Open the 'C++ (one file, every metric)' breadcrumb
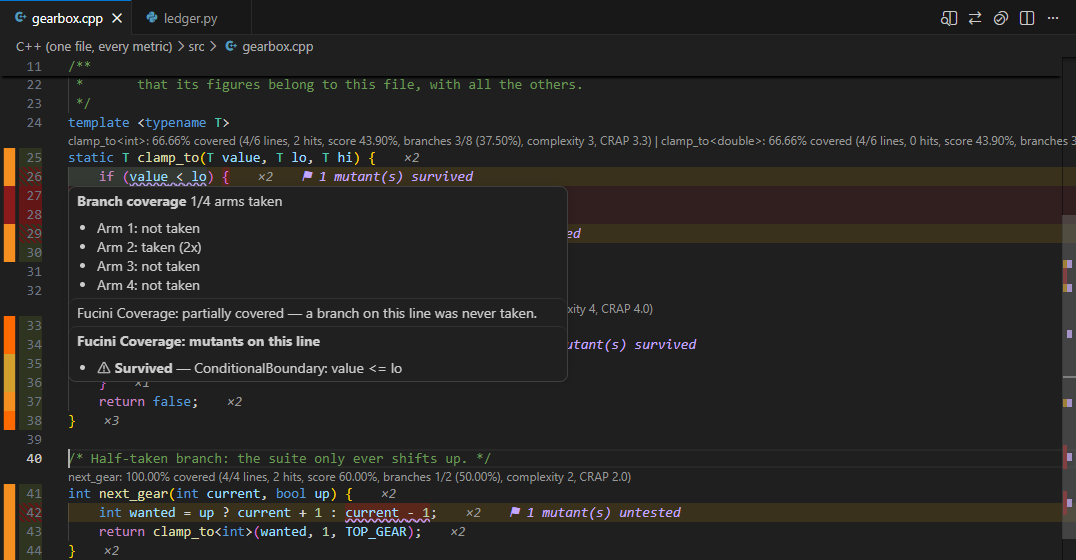Image resolution: width=1076 pixels, height=560 pixels. [x=94, y=46]
